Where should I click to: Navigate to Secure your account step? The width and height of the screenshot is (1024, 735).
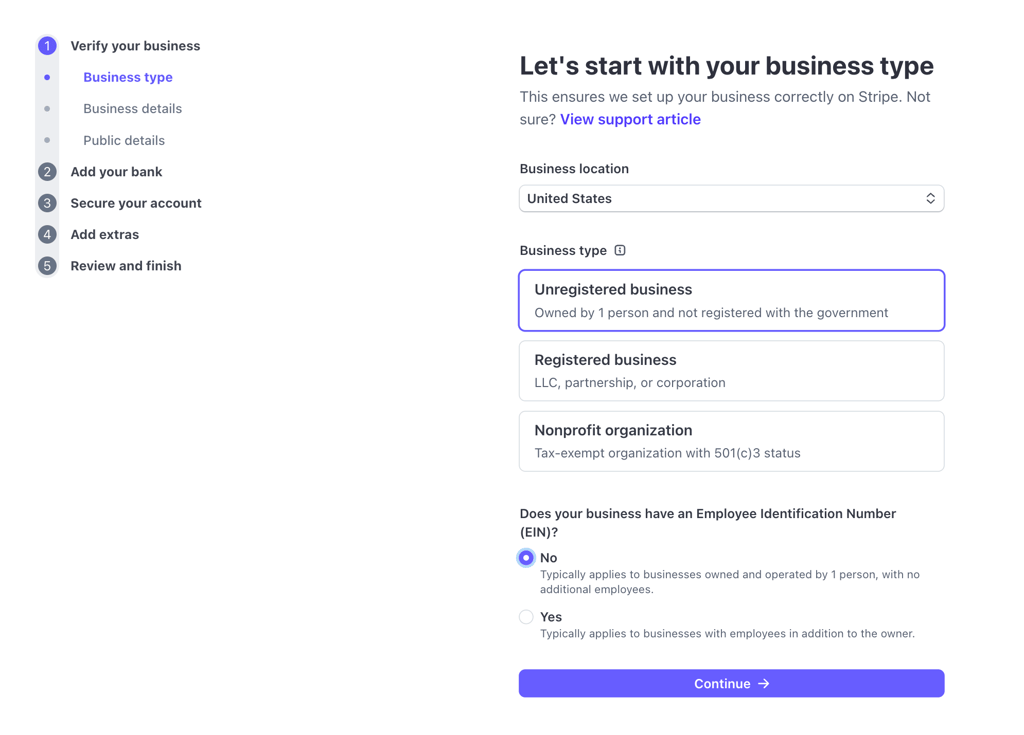[136, 203]
